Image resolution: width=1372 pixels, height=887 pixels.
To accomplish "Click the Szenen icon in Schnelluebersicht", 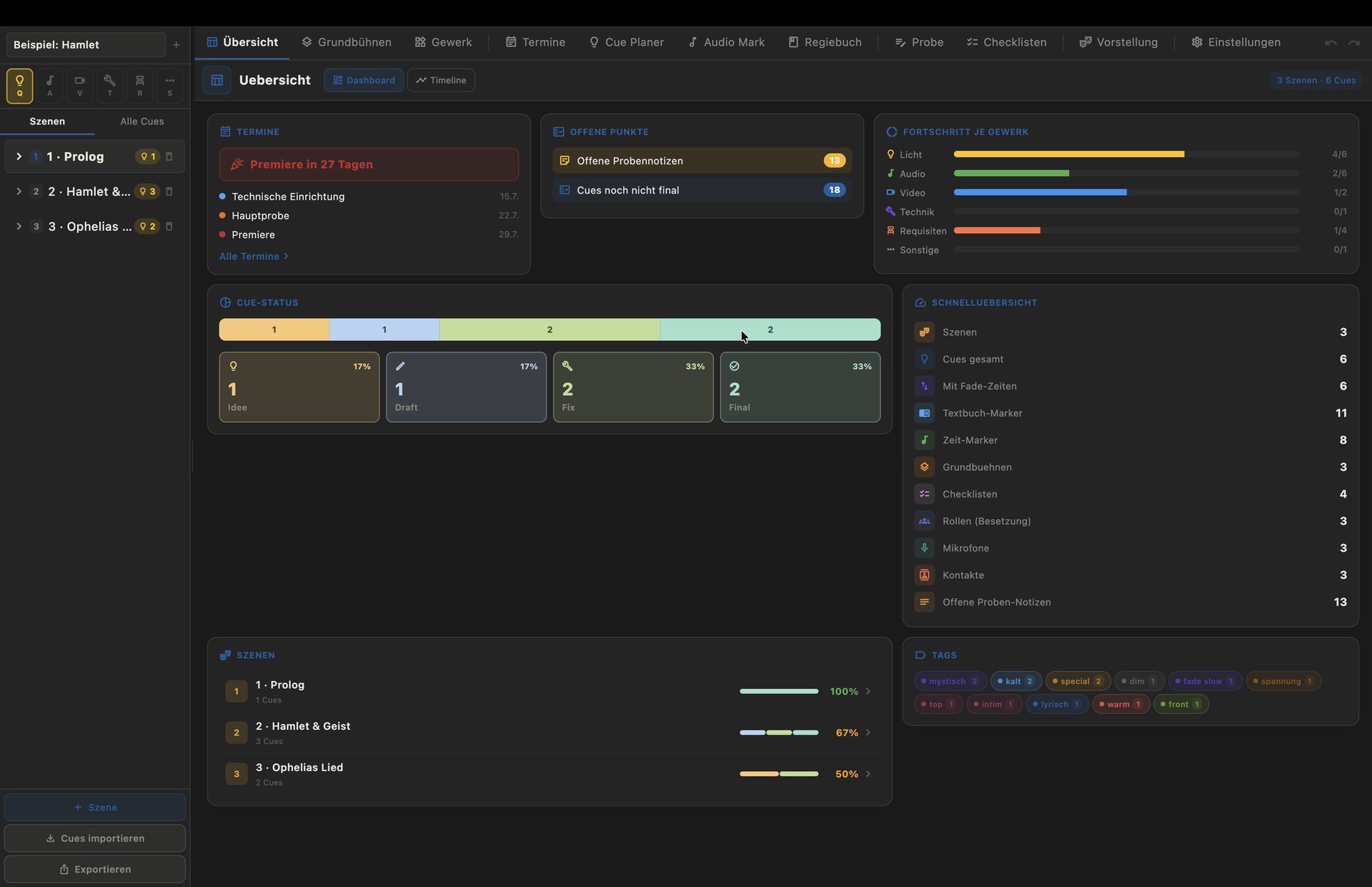I will (924, 332).
